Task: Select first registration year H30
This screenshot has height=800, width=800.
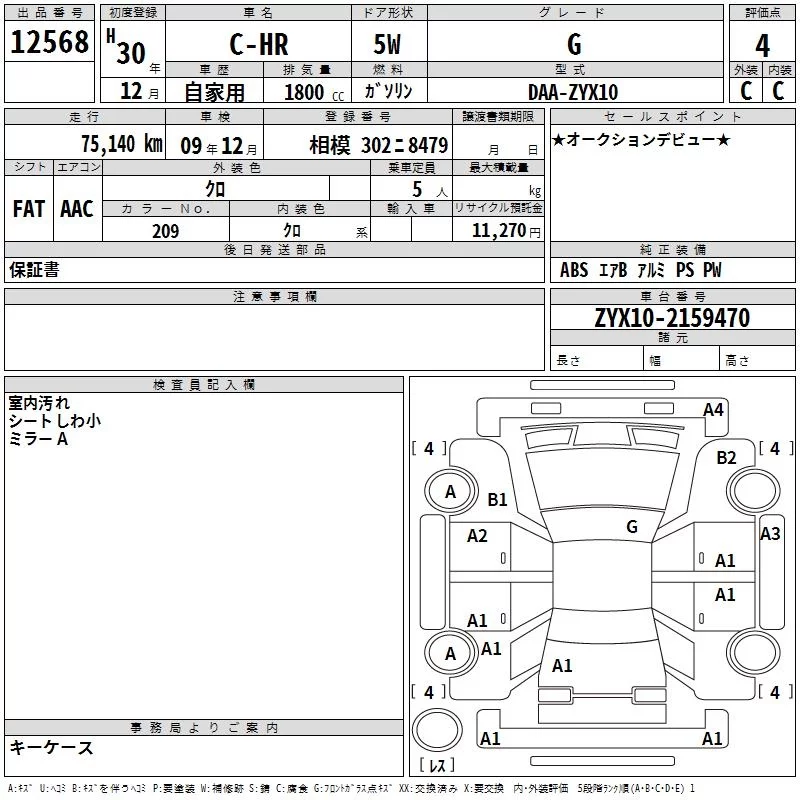Action: [127, 48]
